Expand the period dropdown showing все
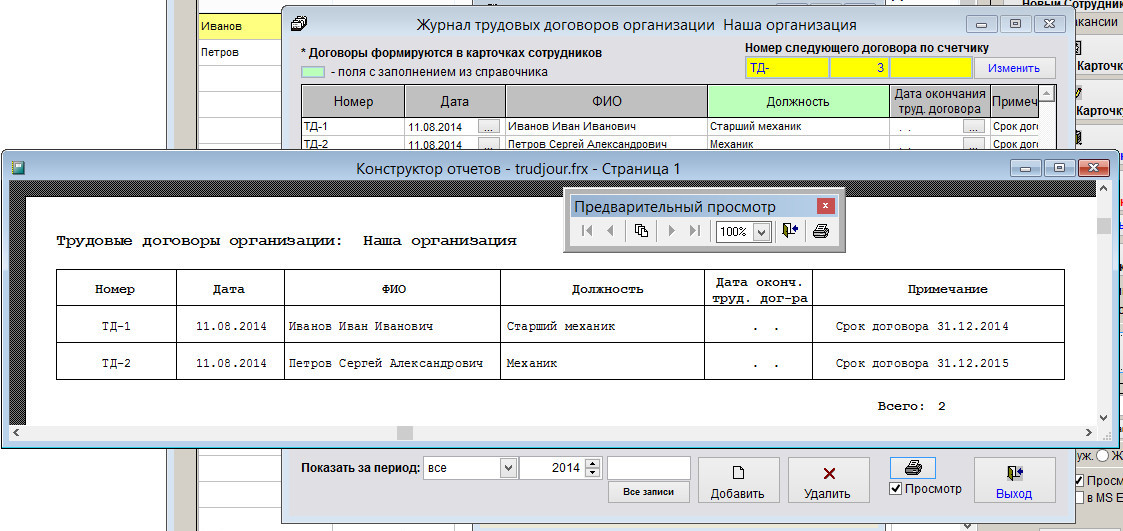1123x531 pixels. pos(507,468)
